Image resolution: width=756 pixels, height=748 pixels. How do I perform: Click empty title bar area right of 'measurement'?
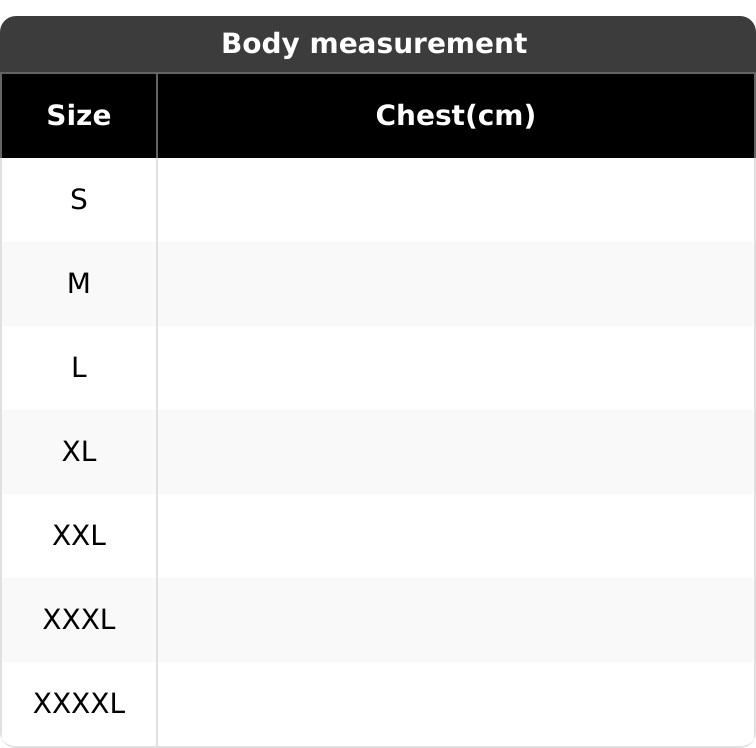pyautogui.click(x=640, y=44)
